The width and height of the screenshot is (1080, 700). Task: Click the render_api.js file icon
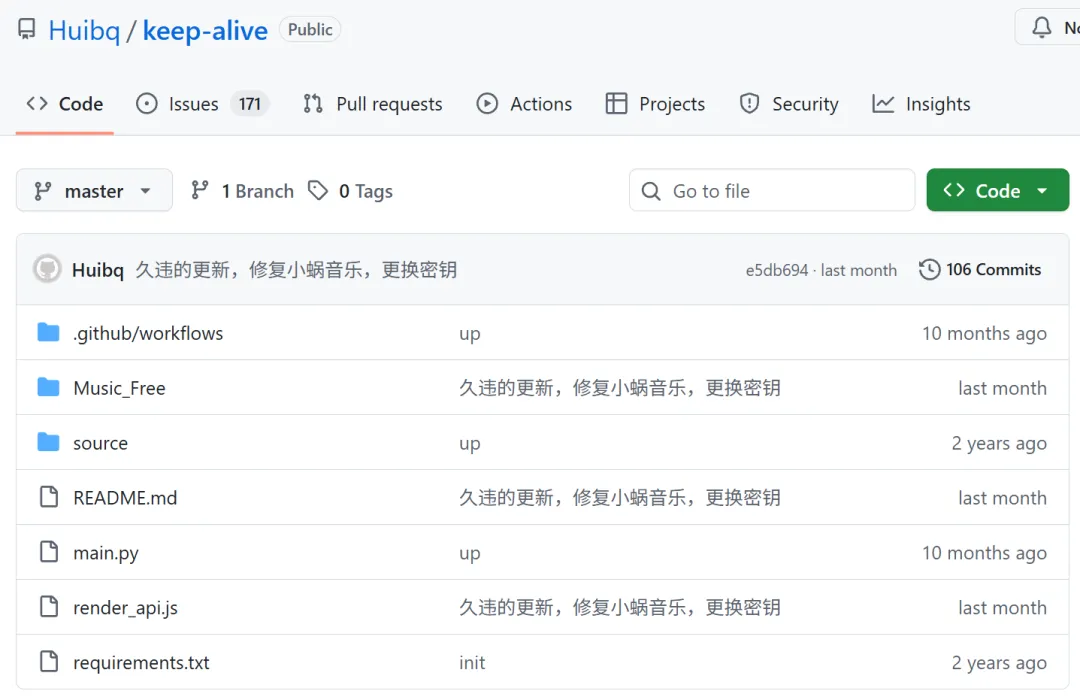pyautogui.click(x=49, y=606)
